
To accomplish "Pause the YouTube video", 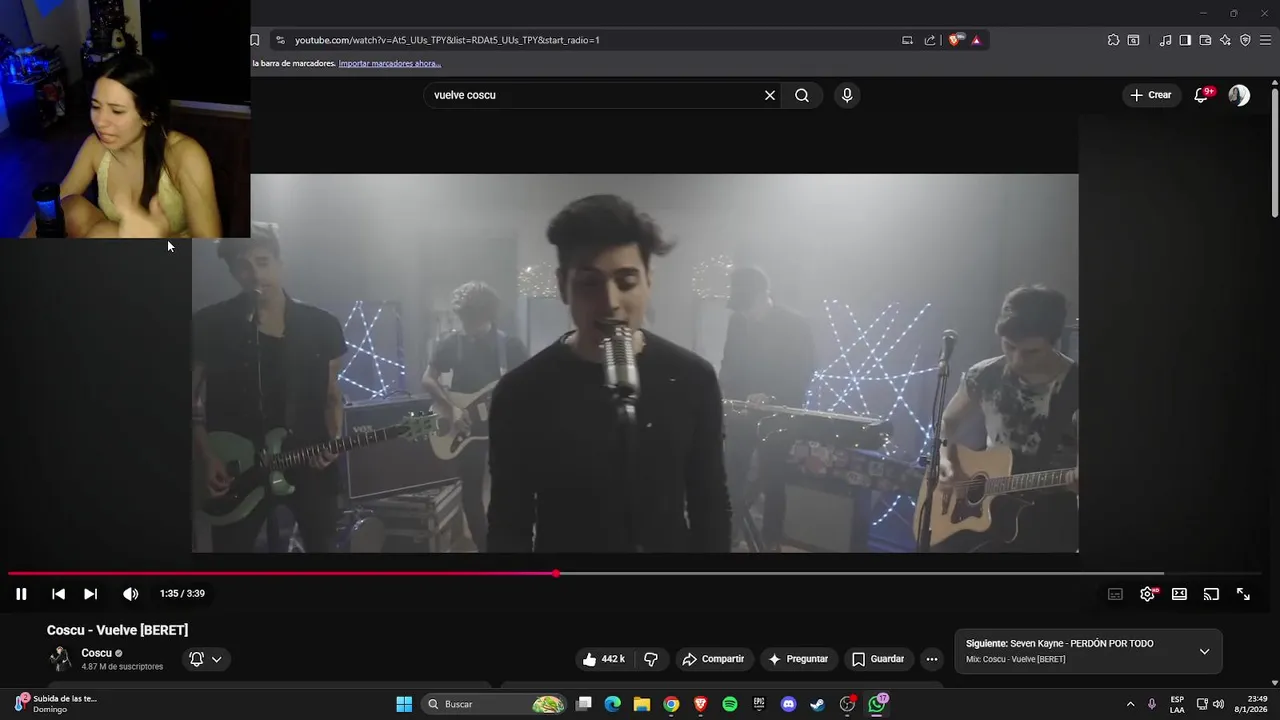I will pyautogui.click(x=21, y=594).
